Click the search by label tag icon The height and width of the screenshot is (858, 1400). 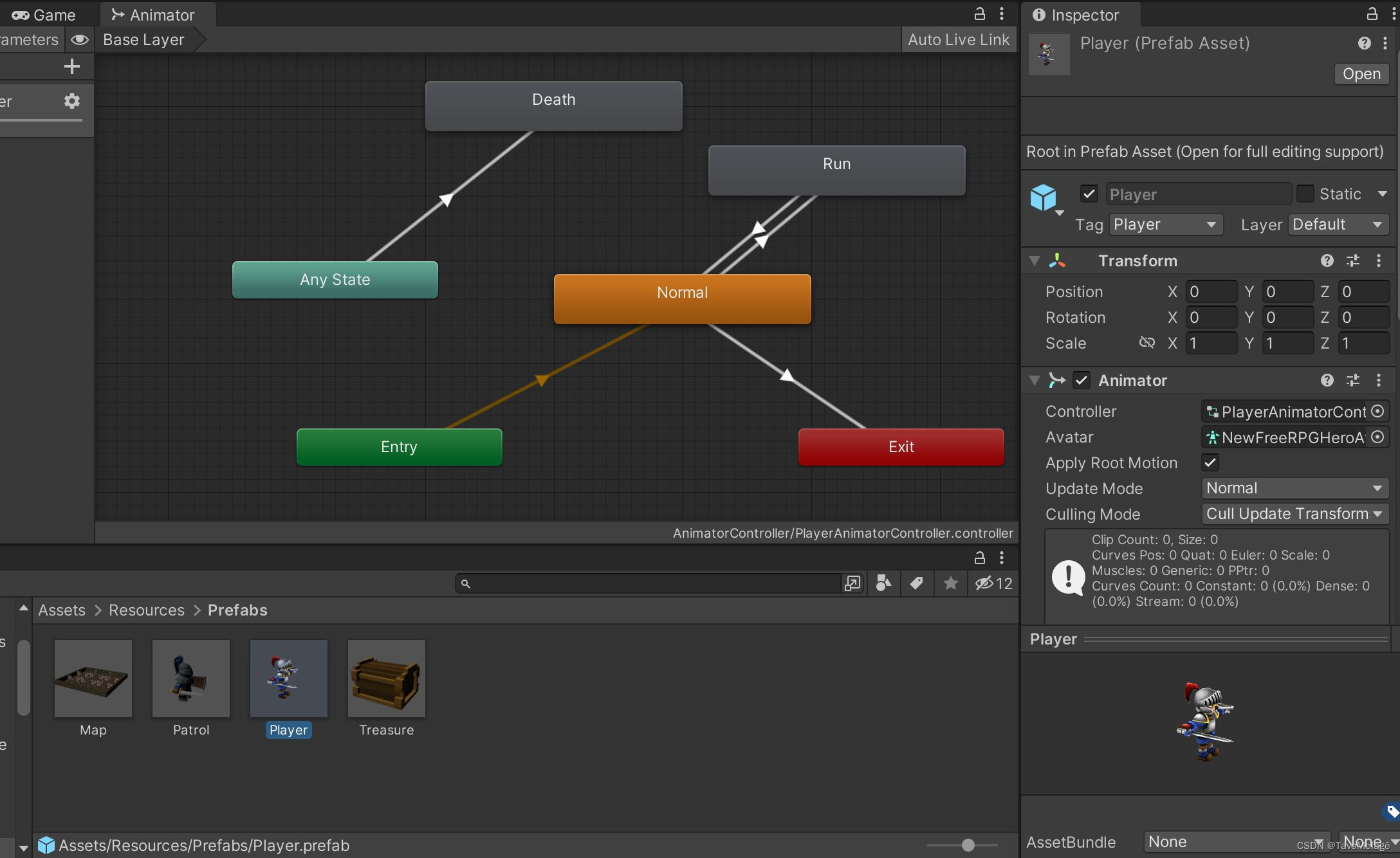916,583
